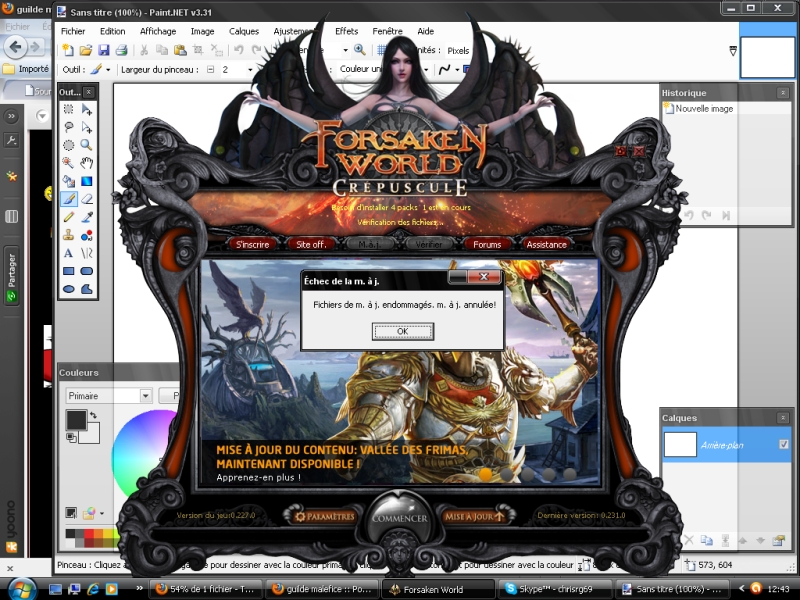Image resolution: width=800 pixels, height=600 pixels.
Task: Open the Fichier menu in Paint.NET
Action: coord(73,31)
